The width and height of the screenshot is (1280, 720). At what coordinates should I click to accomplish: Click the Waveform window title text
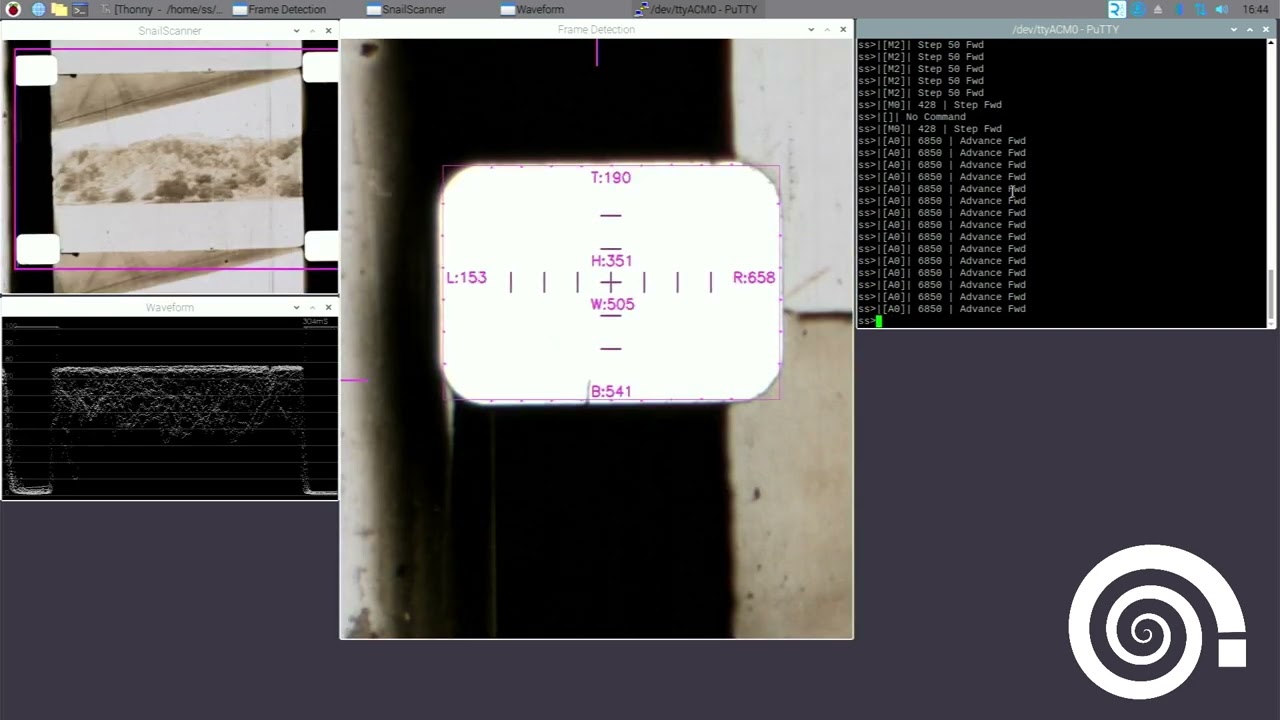pyautogui.click(x=169, y=307)
